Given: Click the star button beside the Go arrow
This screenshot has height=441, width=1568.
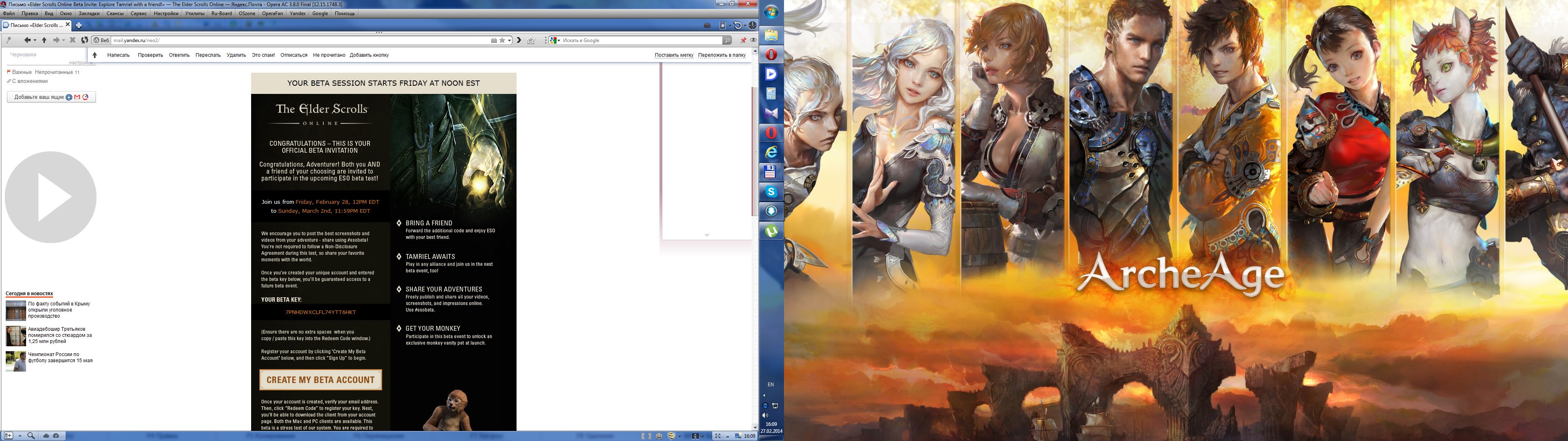Looking at the screenshot, I should click(x=531, y=40).
